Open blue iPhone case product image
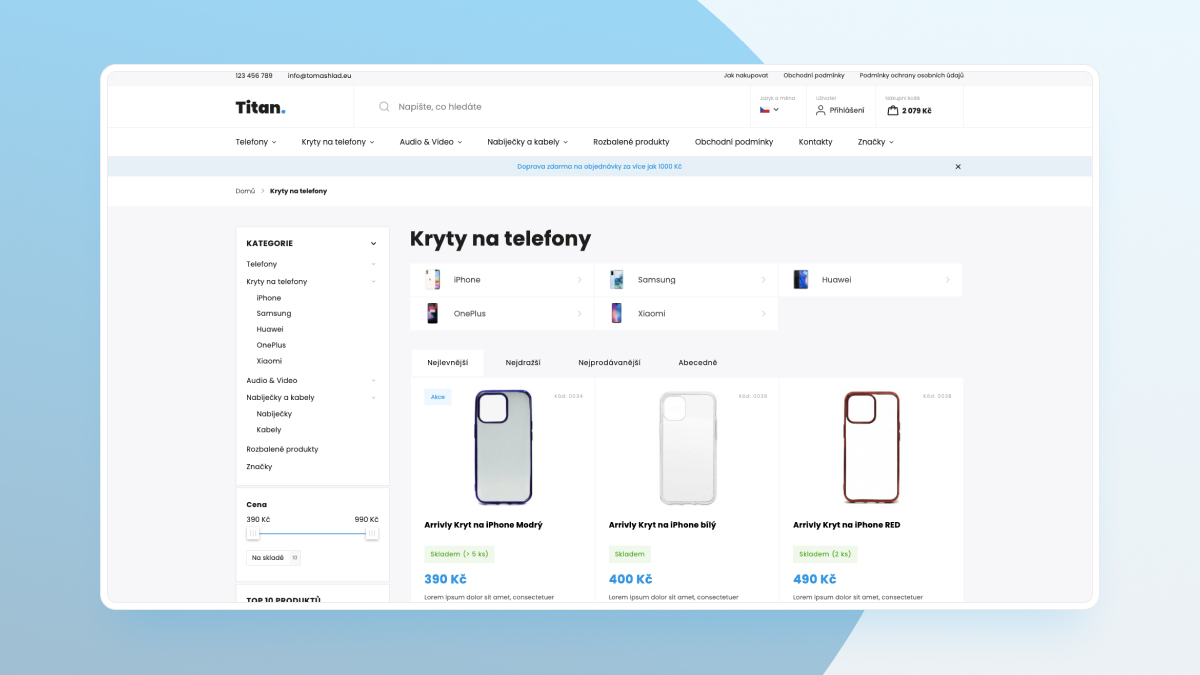This screenshot has width=1200, height=675. (503, 447)
